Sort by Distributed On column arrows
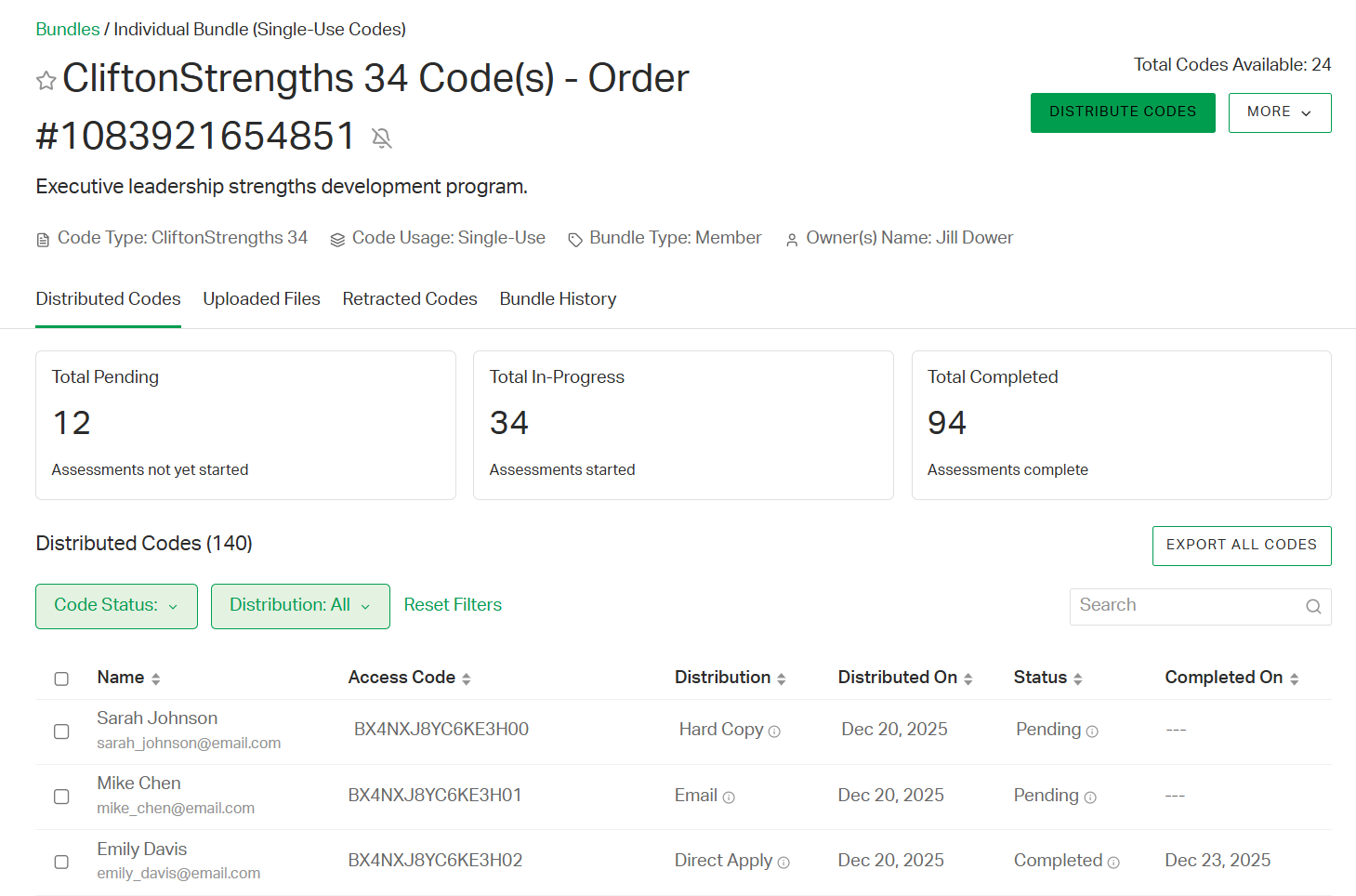 point(968,679)
